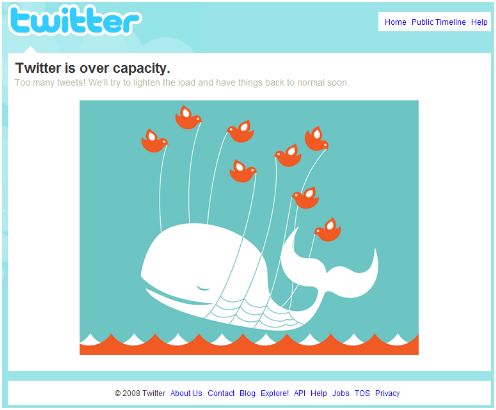Click the leftmost orange bird
Viewport: 496px width, 410px height.
154,141
